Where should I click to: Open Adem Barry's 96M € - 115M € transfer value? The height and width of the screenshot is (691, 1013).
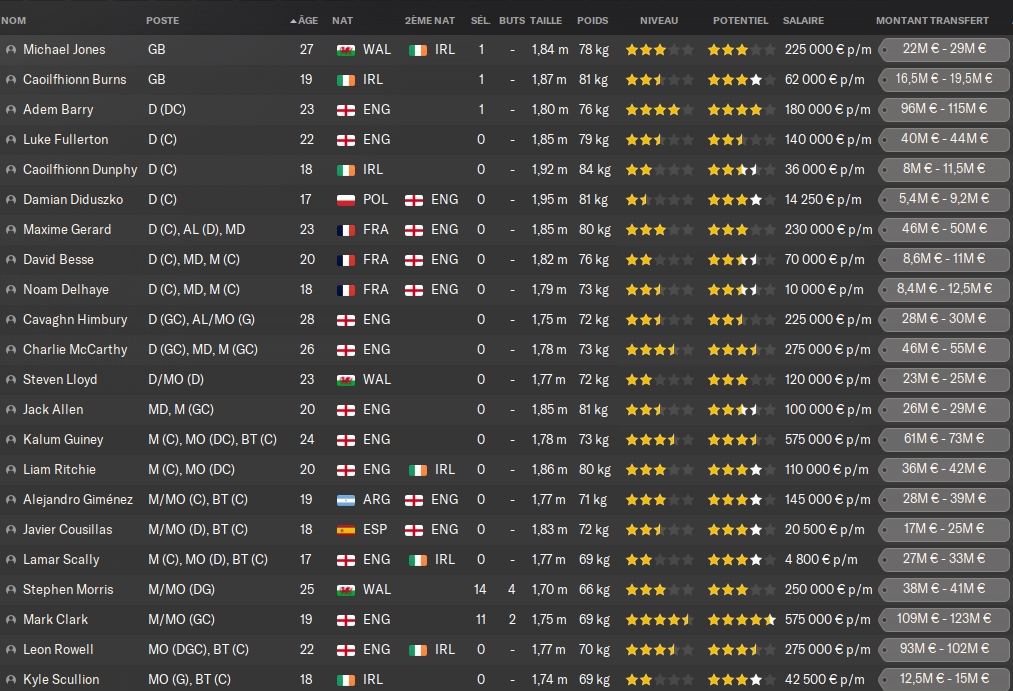[944, 109]
